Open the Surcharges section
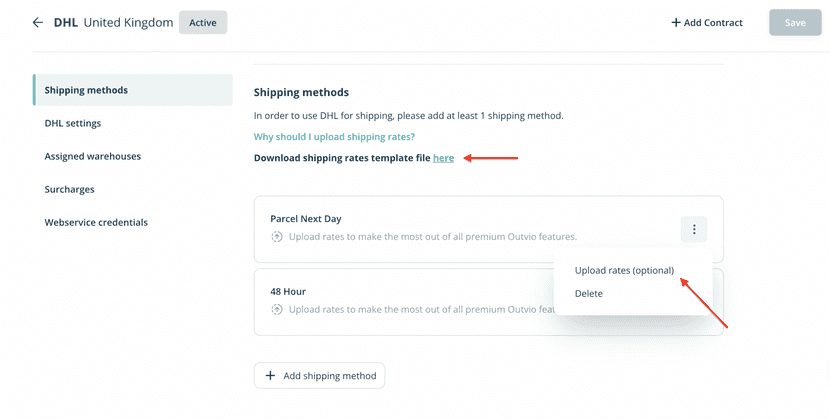The height and width of the screenshot is (419, 830). click(x=69, y=189)
